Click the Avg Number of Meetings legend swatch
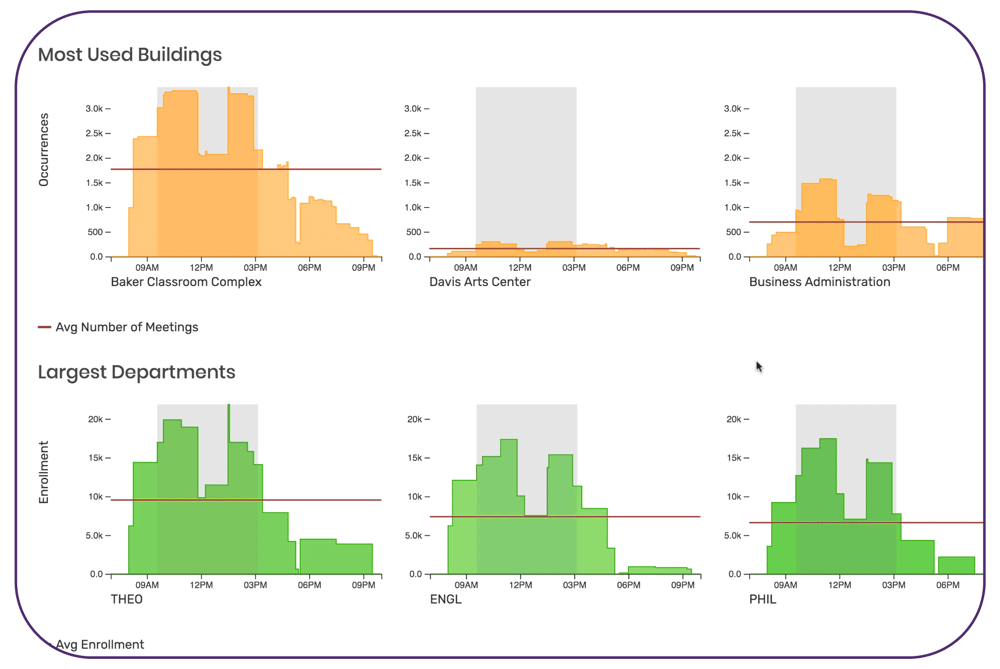The image size is (1000, 669). pyautogui.click(x=44, y=327)
